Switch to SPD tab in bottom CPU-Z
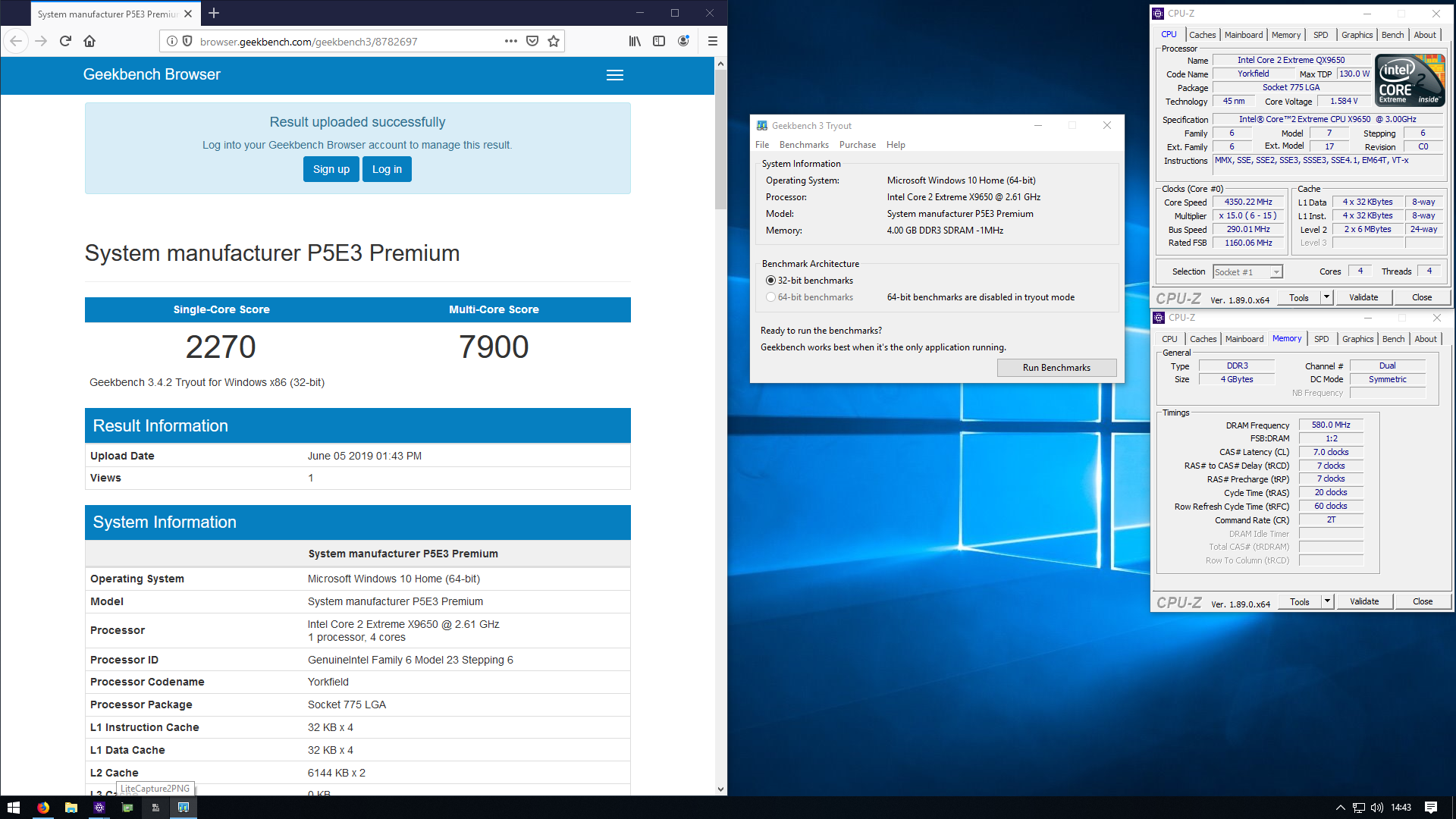 click(1322, 339)
